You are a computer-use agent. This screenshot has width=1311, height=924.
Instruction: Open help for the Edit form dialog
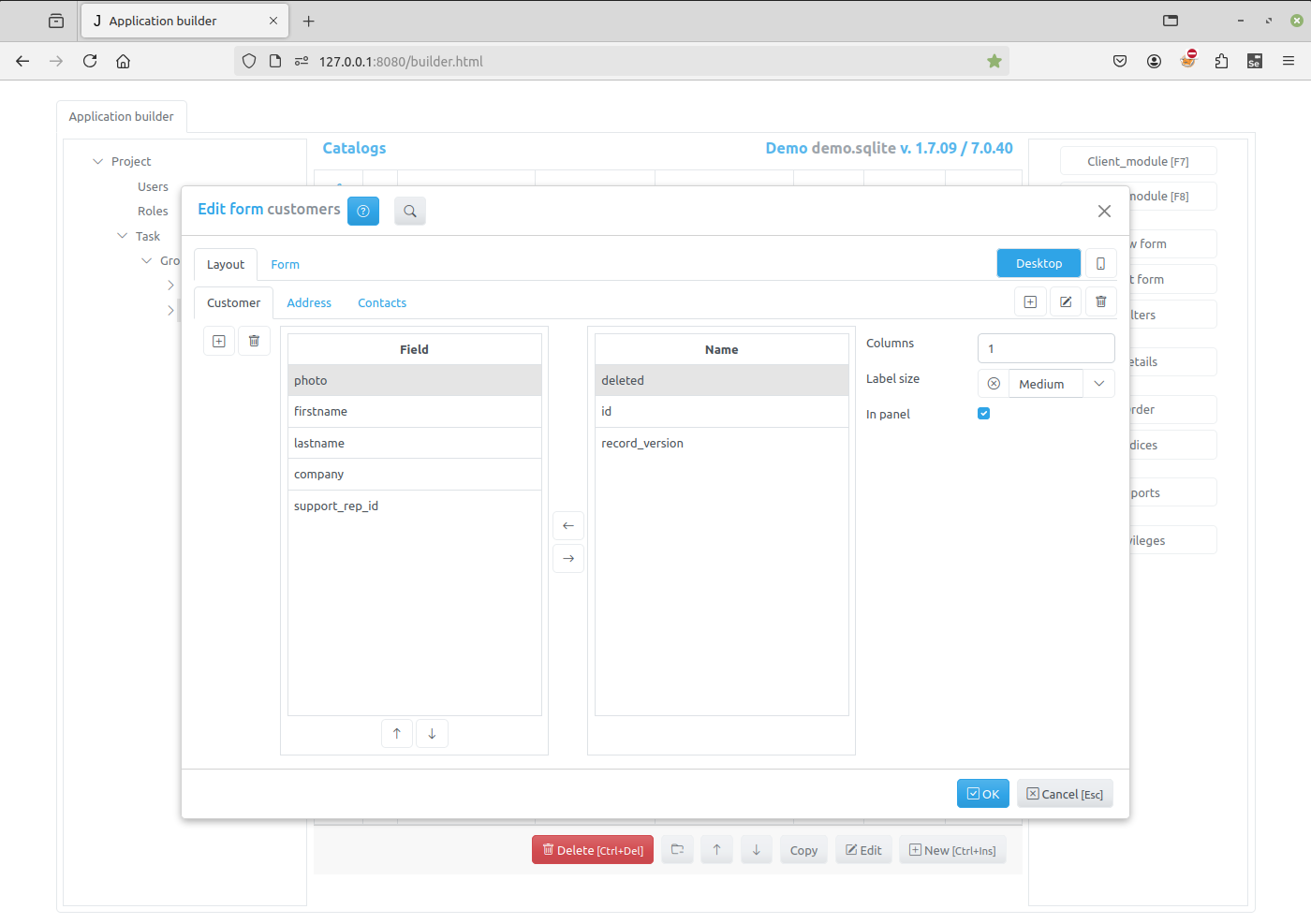pyautogui.click(x=362, y=211)
